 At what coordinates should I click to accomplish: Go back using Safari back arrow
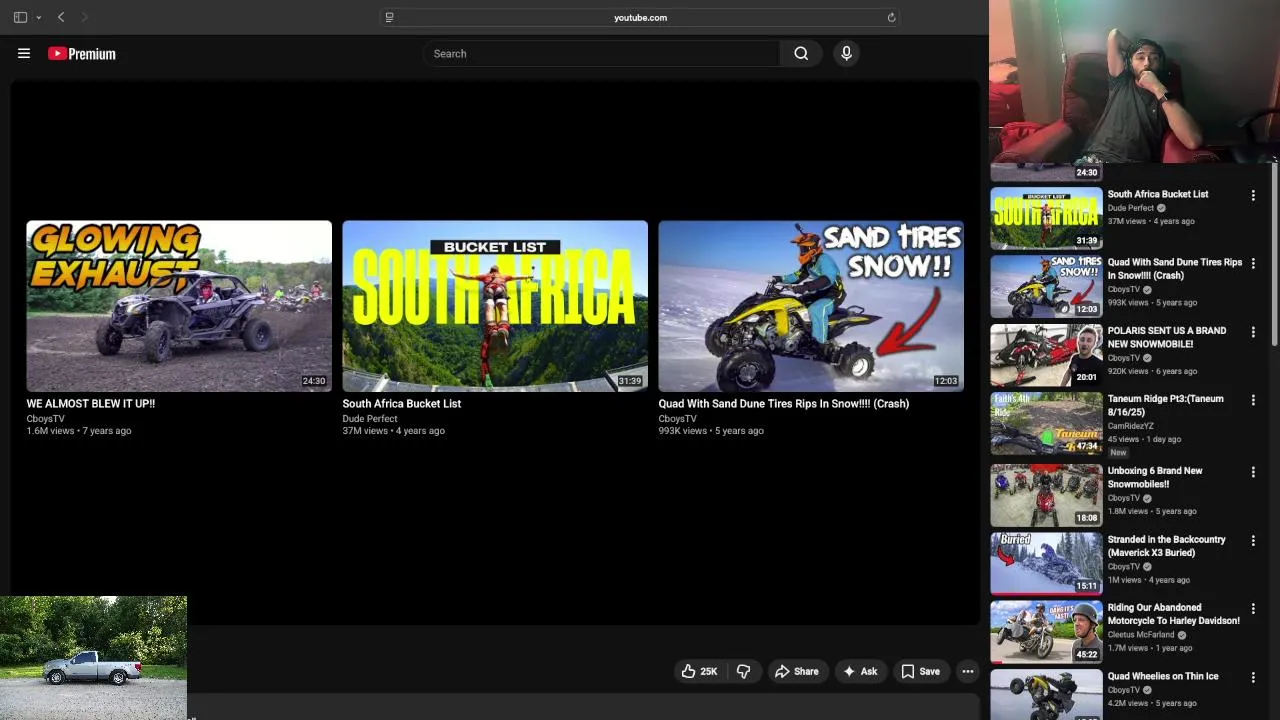[x=61, y=17]
